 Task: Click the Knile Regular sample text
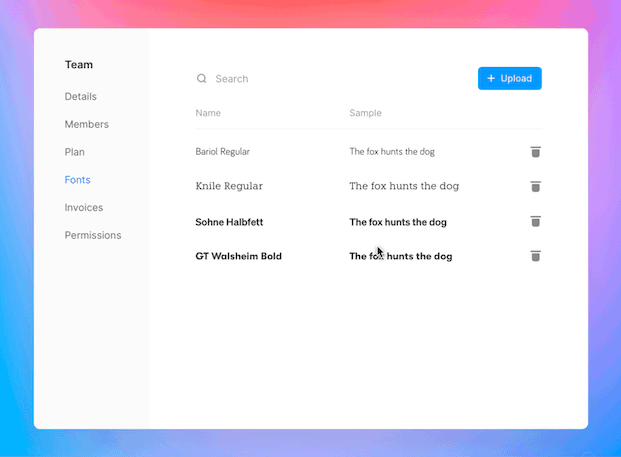click(404, 186)
